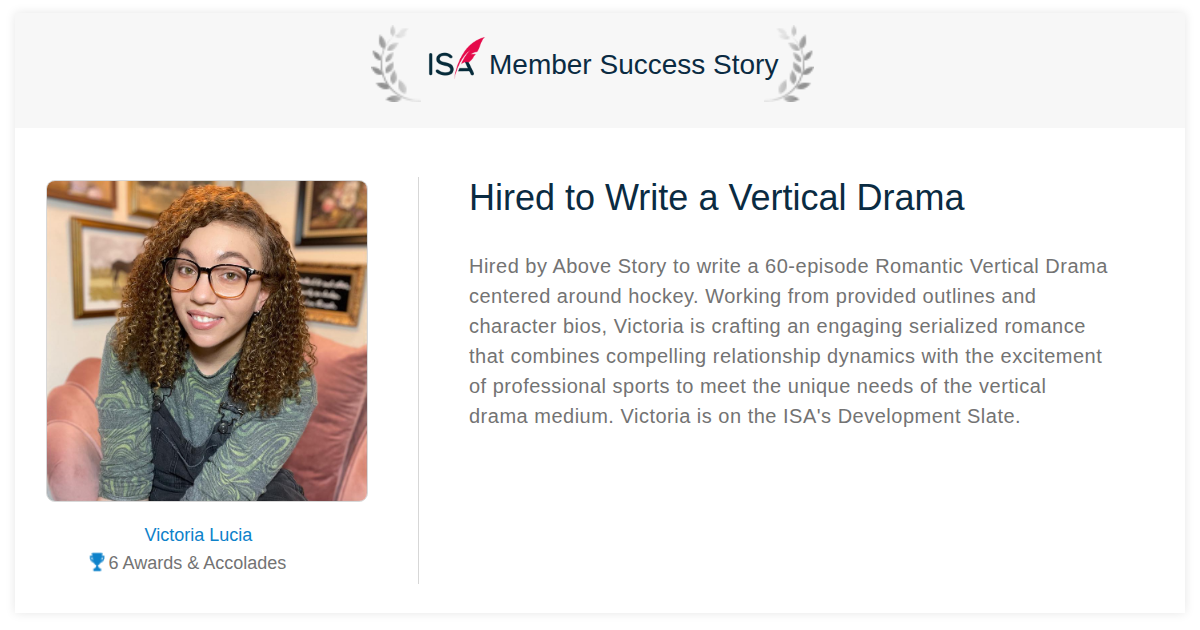The height and width of the screenshot is (630, 1200).
Task: Click the right laurel wreath icon
Action: [x=789, y=64]
